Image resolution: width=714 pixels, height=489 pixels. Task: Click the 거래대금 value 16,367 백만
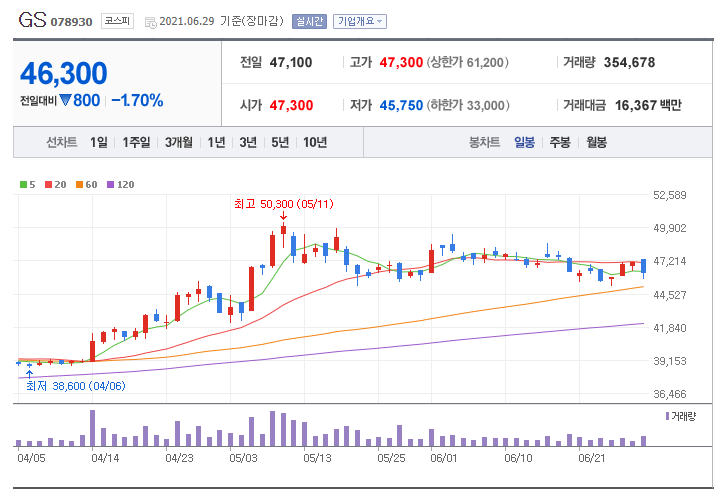(648, 106)
